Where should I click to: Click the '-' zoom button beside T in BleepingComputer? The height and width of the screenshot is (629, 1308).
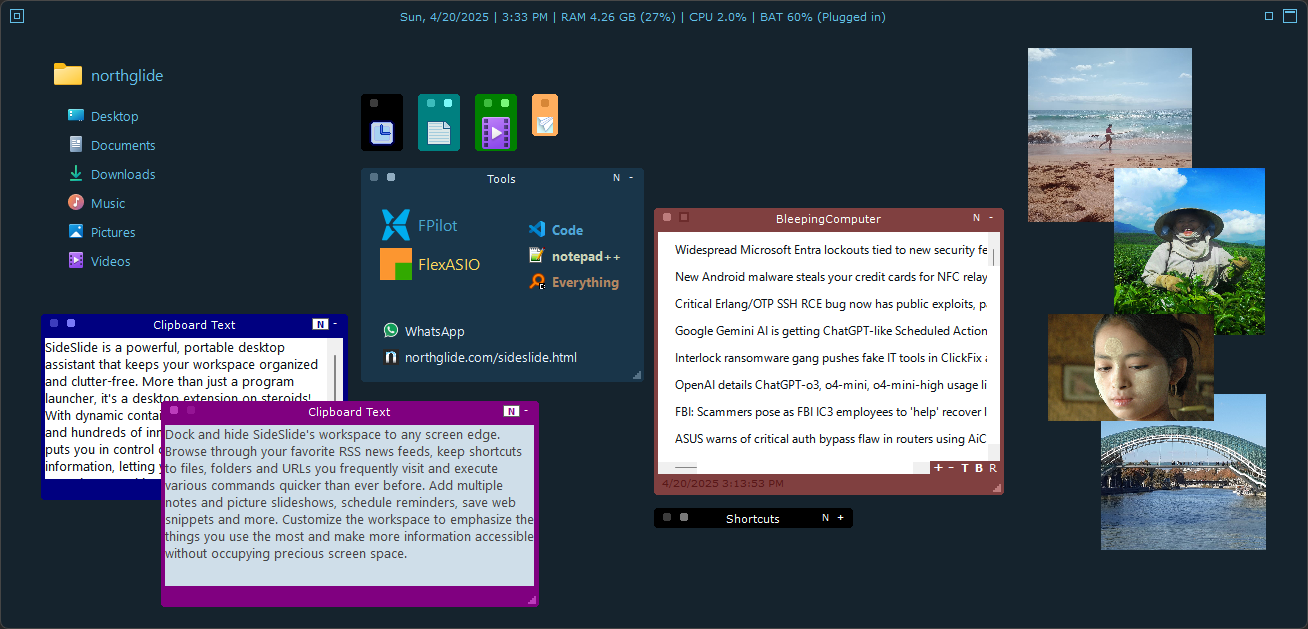(951, 468)
